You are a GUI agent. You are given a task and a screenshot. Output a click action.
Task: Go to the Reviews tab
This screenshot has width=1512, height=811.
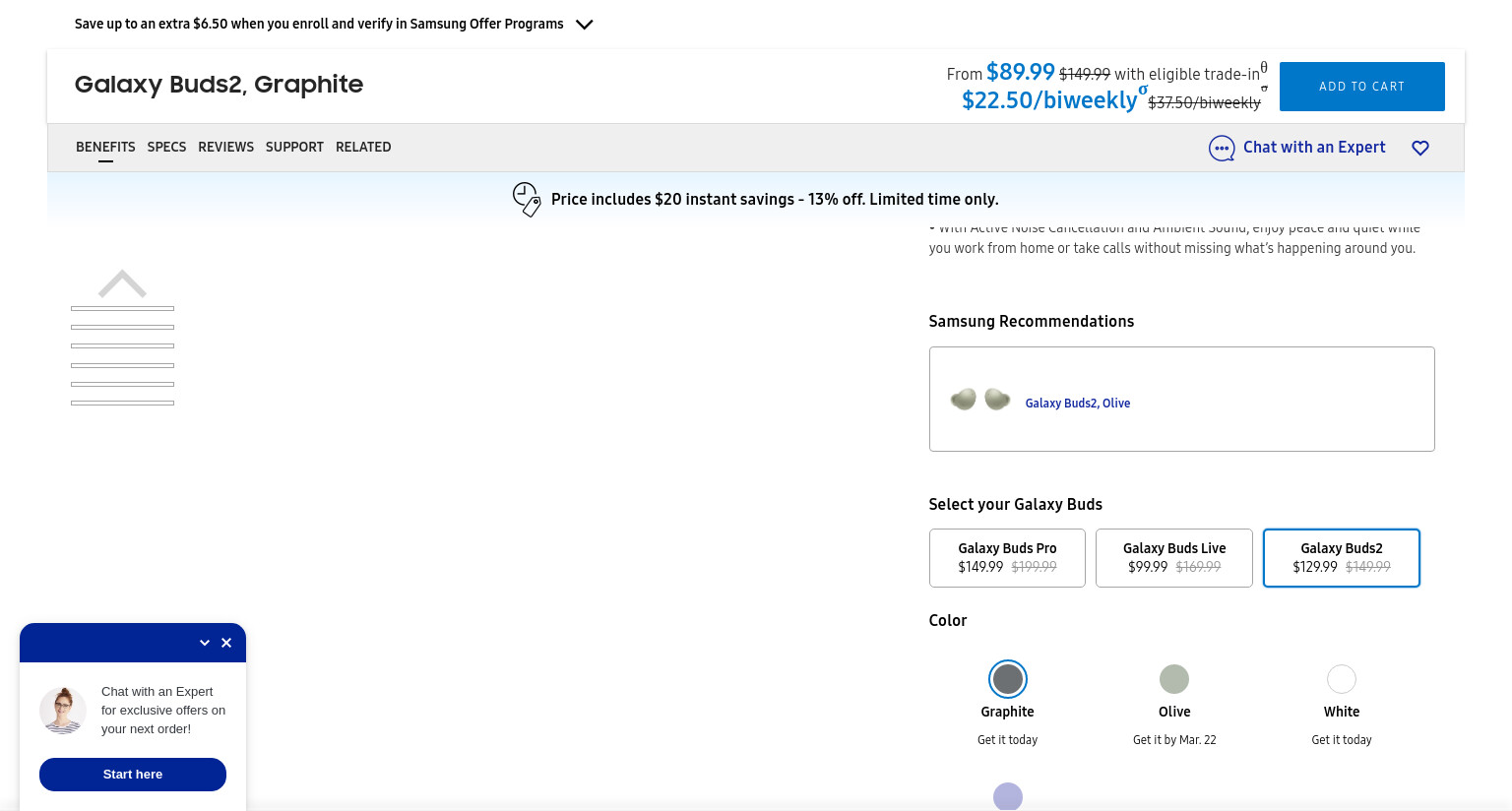tap(225, 147)
